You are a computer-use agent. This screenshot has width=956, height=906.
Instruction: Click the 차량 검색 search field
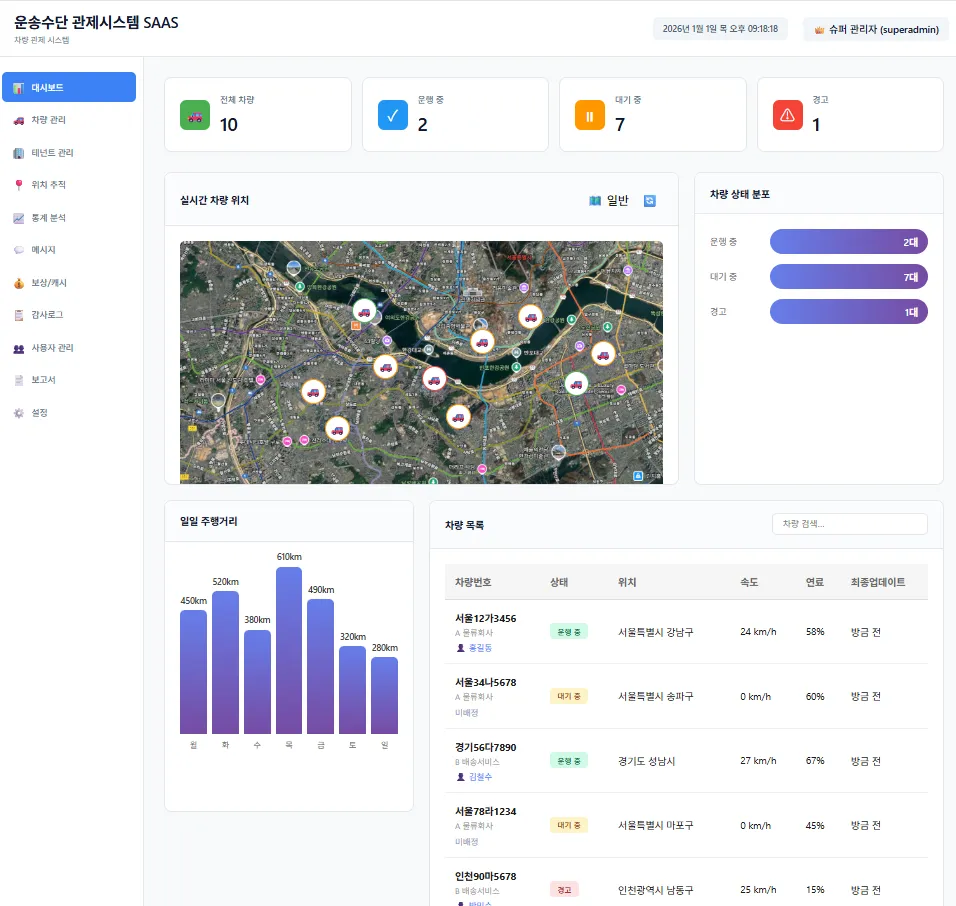pos(849,524)
